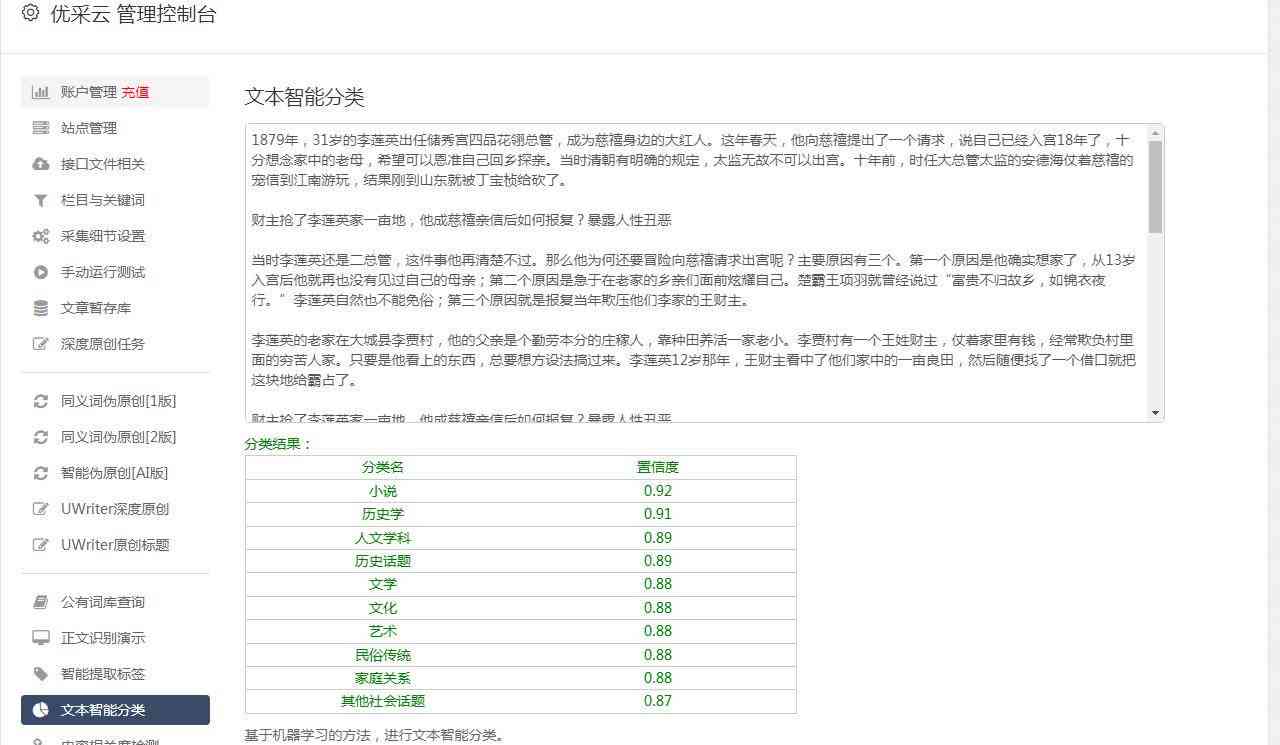Click the 家庭关系 category cell
1280x745 pixels.
(383, 678)
